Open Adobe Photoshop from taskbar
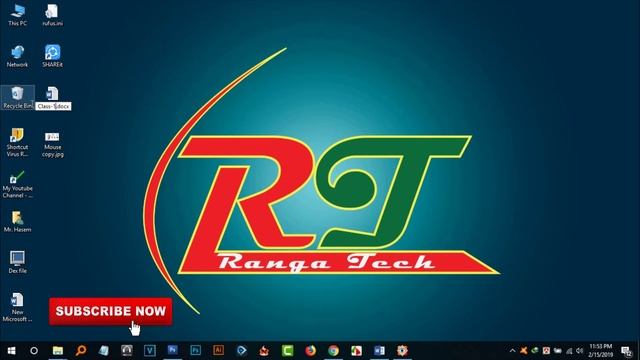The image size is (640, 360). pos(196,351)
